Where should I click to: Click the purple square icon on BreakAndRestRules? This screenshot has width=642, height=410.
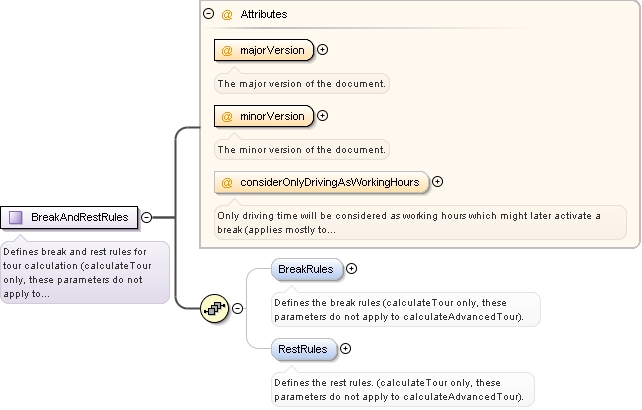pyautogui.click(x=16, y=217)
